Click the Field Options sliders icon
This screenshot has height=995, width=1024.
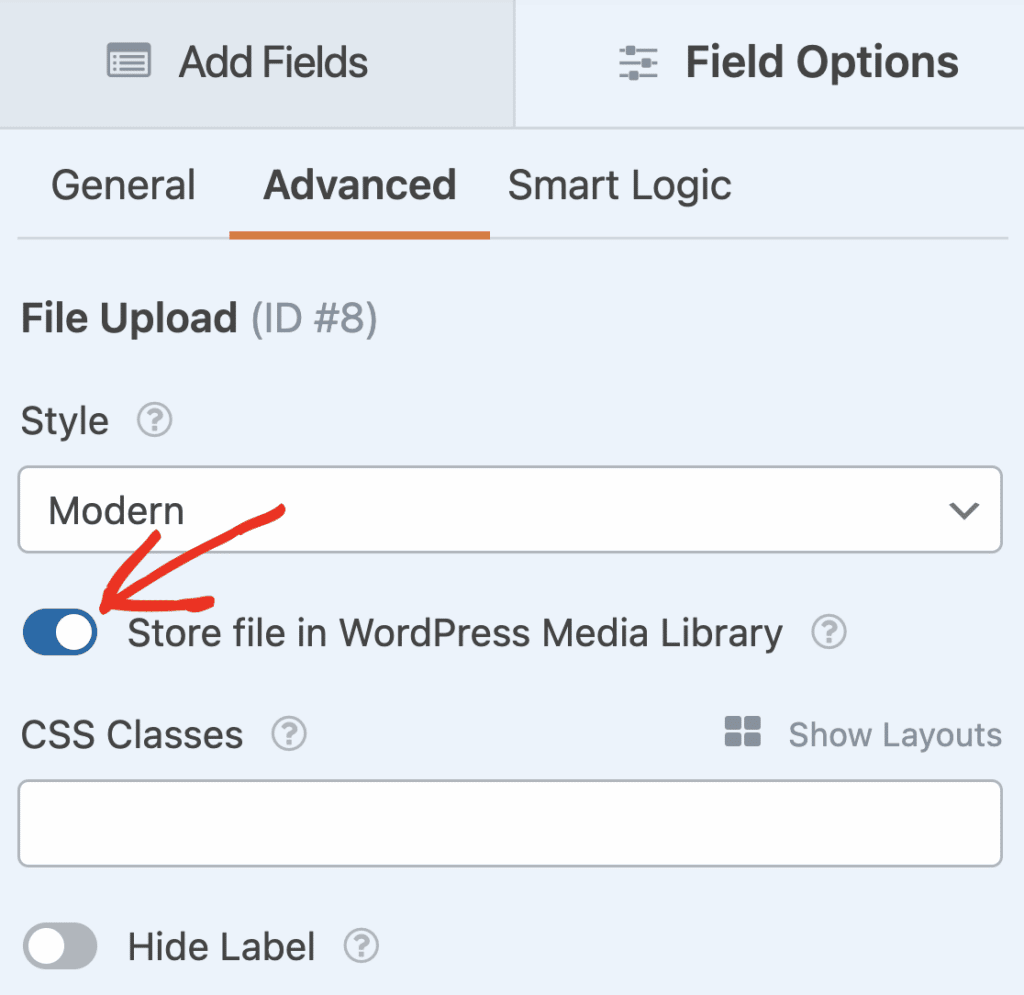[638, 62]
